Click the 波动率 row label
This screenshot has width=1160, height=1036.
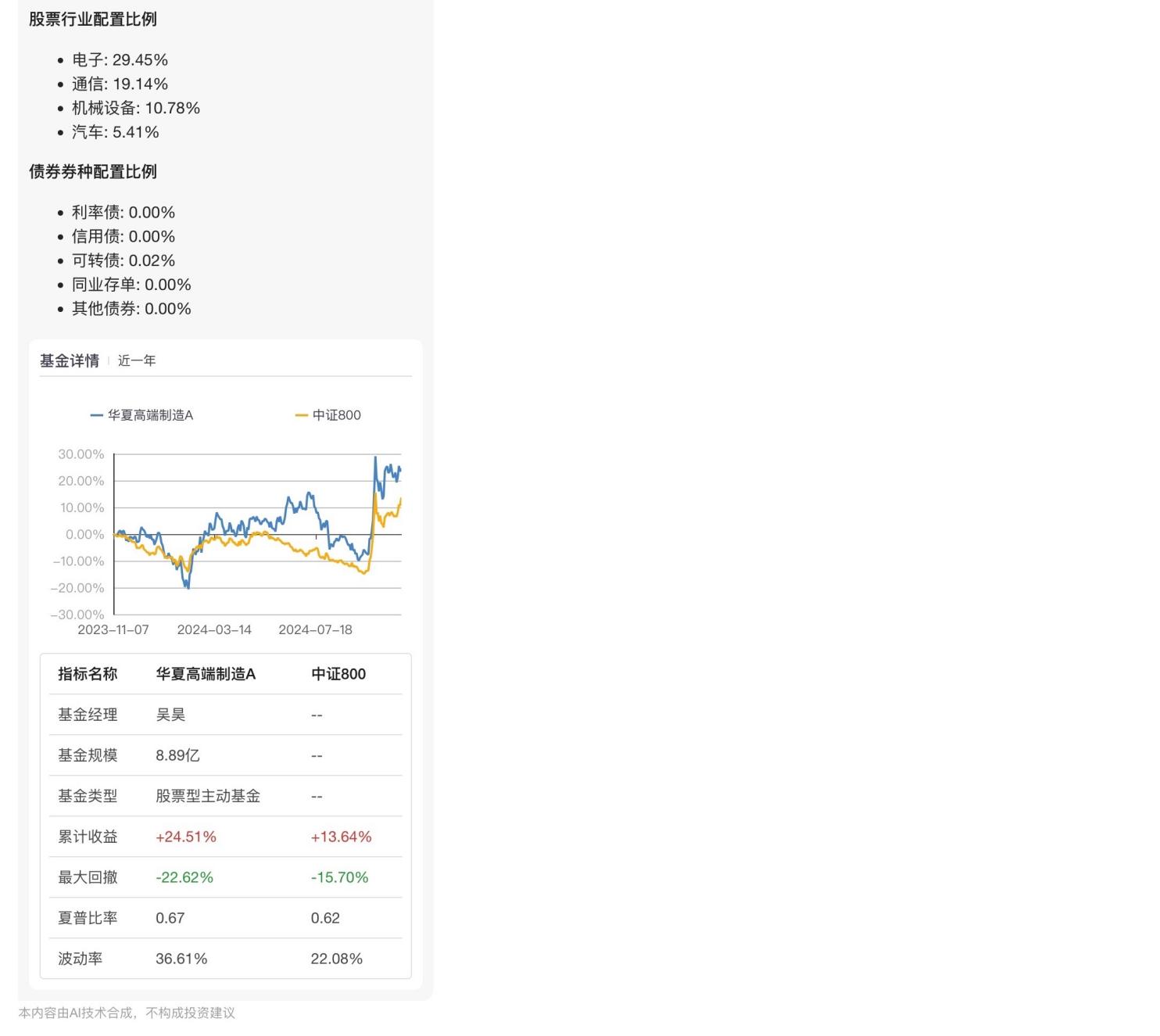point(81,959)
